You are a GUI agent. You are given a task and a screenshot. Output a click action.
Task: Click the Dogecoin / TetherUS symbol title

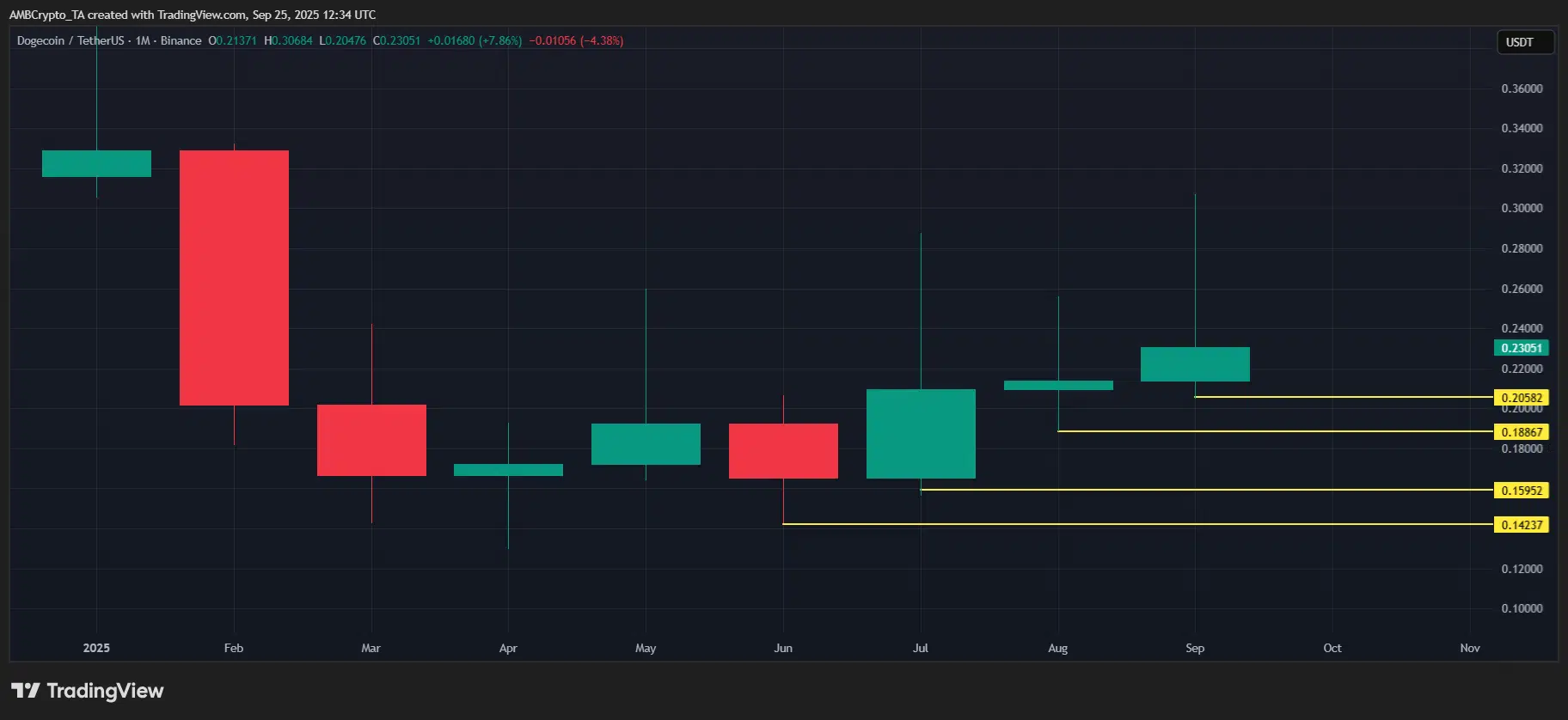pyautogui.click(x=70, y=40)
